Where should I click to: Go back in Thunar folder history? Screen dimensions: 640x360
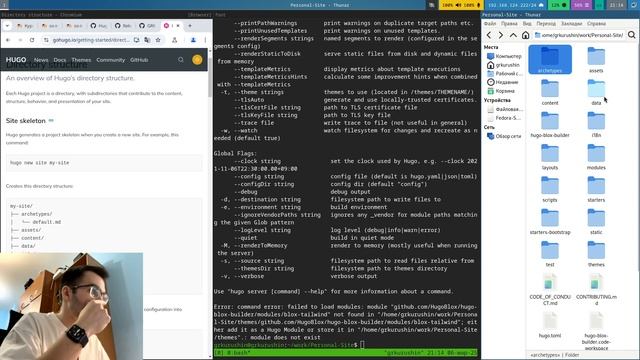(x=489, y=35)
